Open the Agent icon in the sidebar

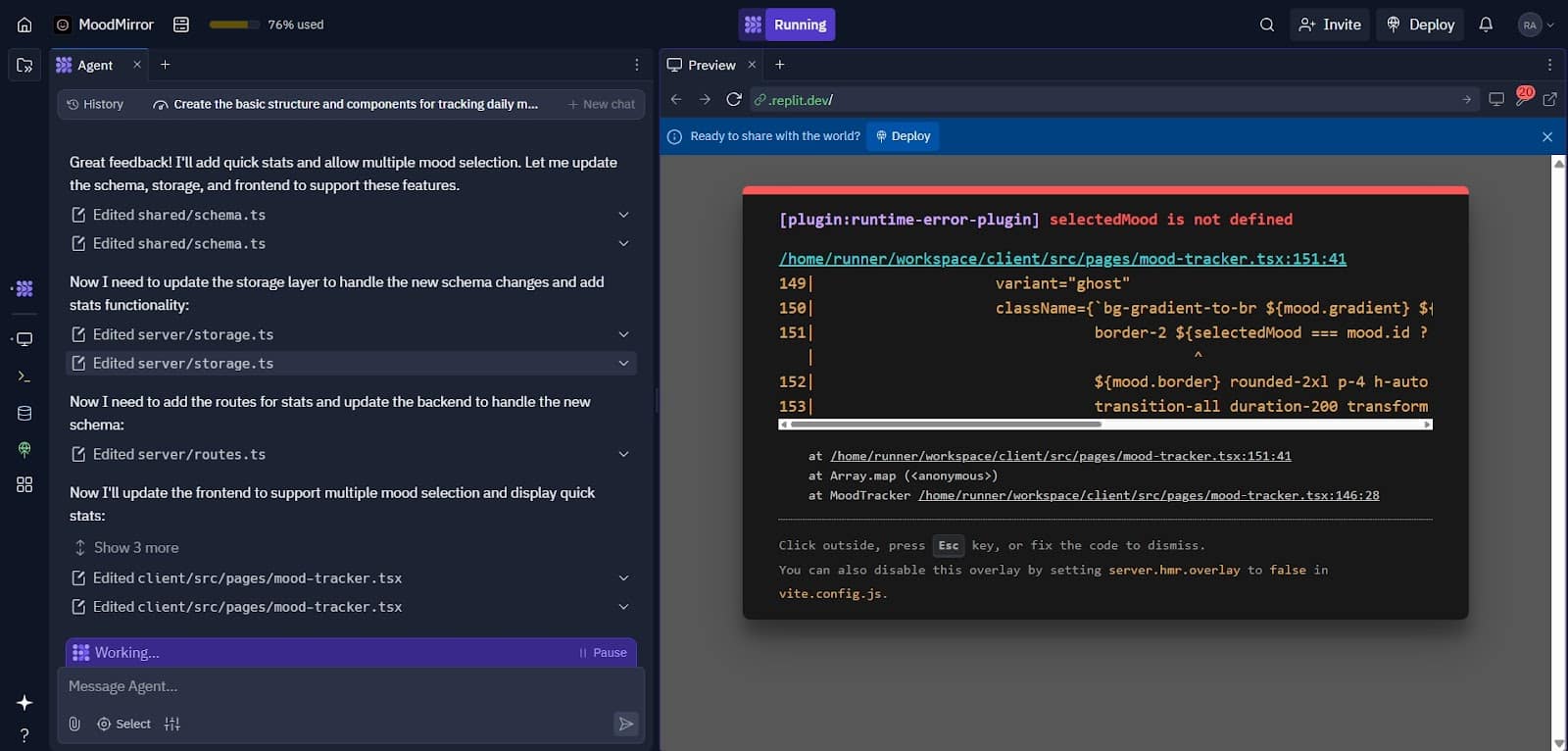coord(24,288)
